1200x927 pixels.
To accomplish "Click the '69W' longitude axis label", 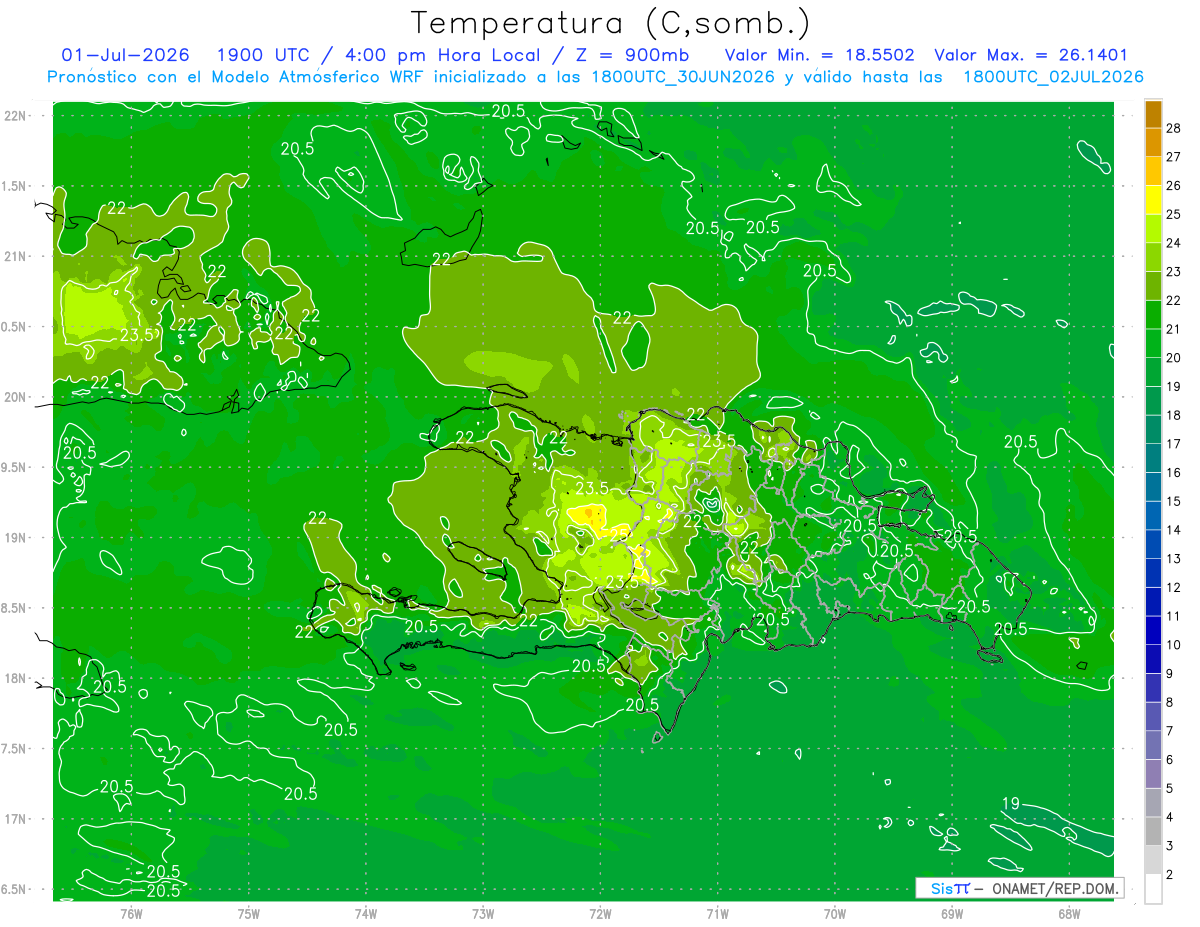I will pyautogui.click(x=952, y=913).
